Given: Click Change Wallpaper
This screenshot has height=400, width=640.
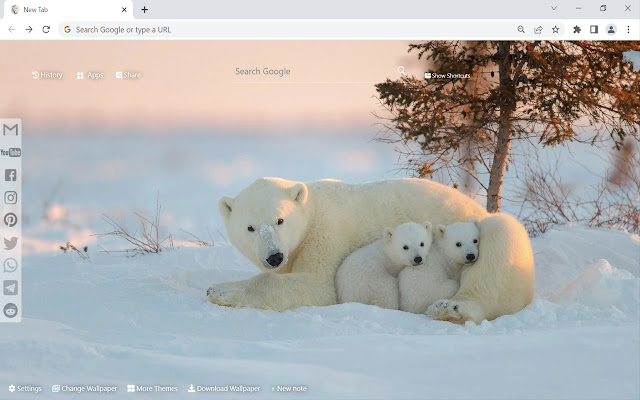Looking at the screenshot, I should click(84, 389).
